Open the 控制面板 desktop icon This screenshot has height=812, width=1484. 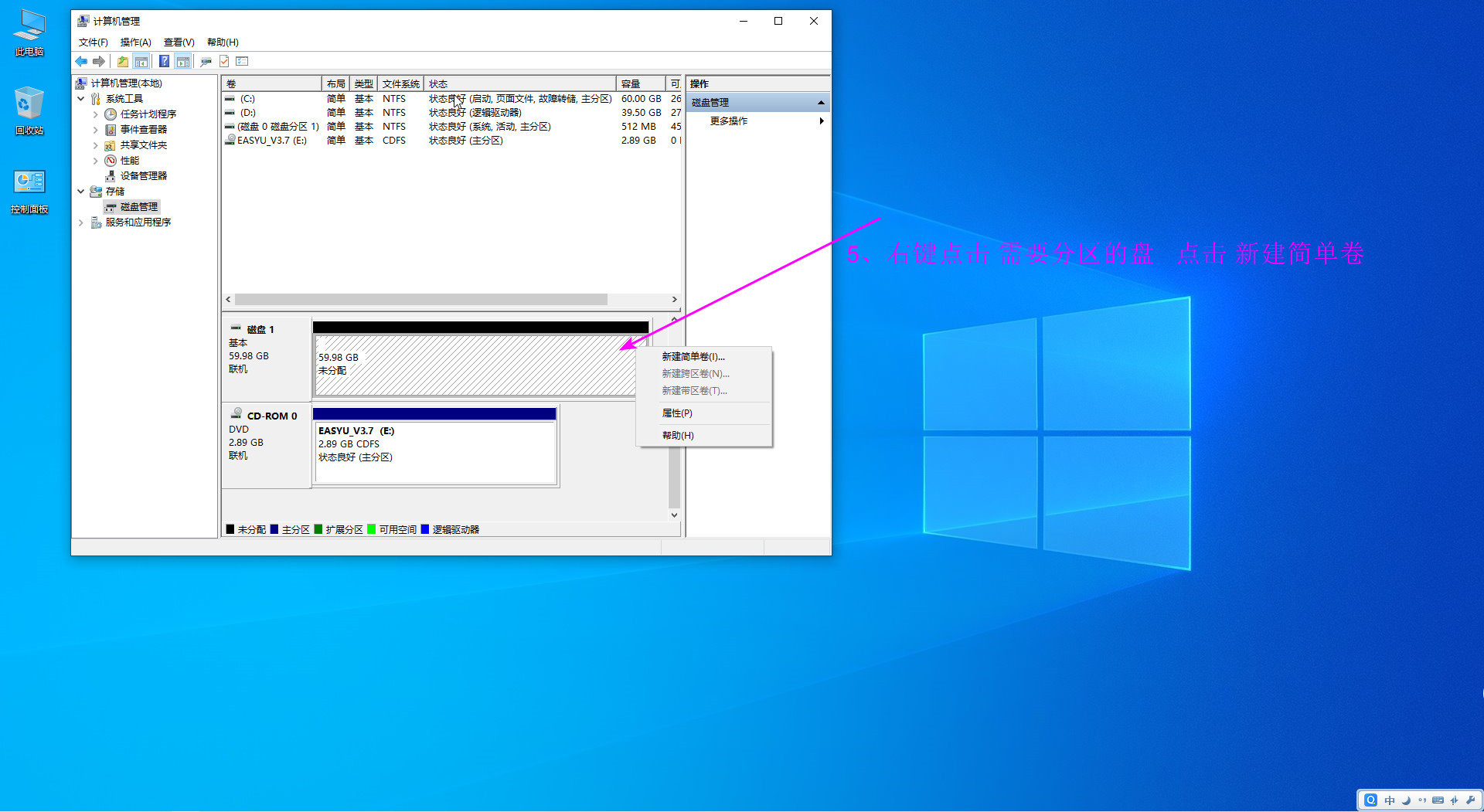29,192
